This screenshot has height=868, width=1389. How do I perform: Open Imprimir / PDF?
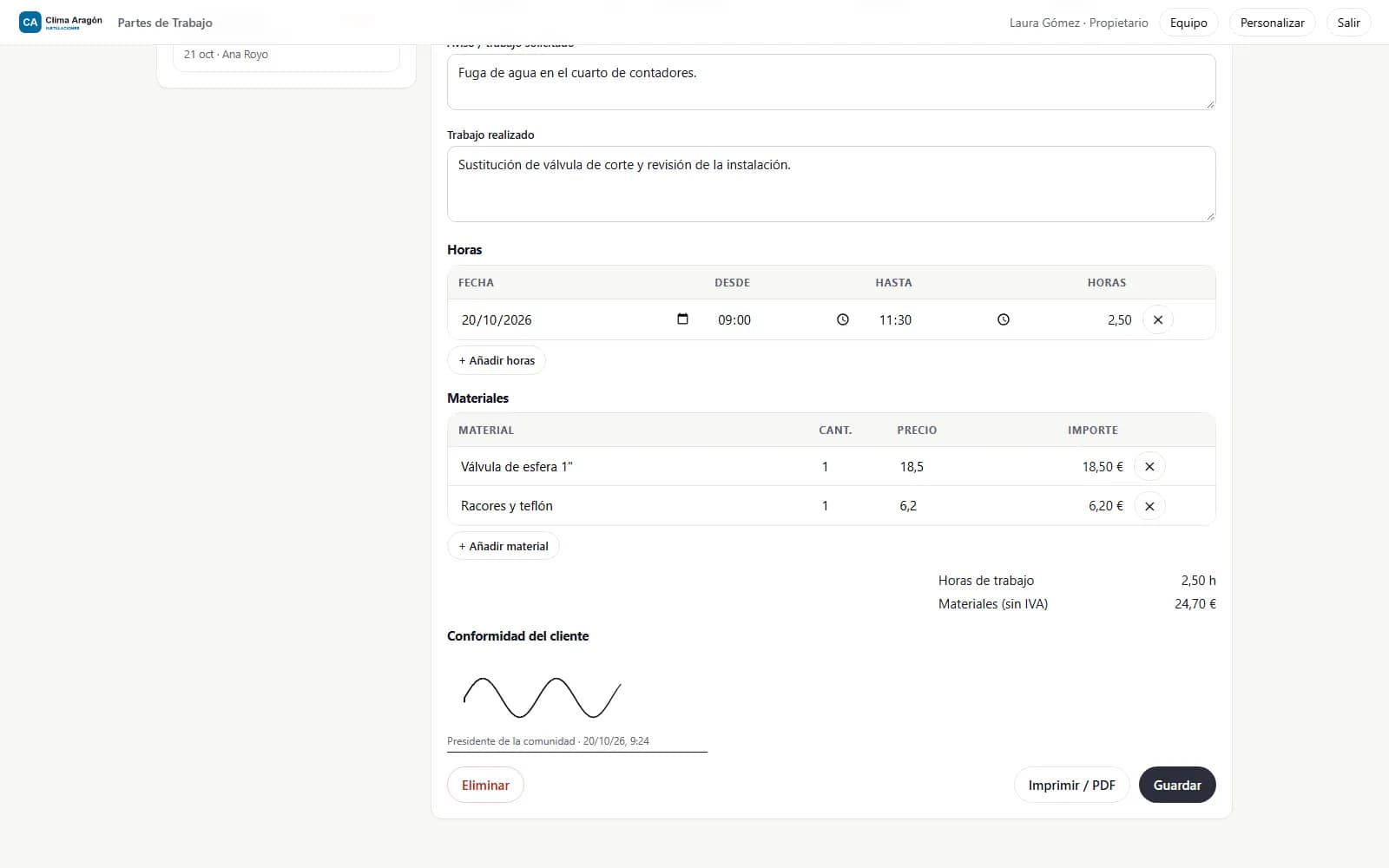coord(1071,785)
